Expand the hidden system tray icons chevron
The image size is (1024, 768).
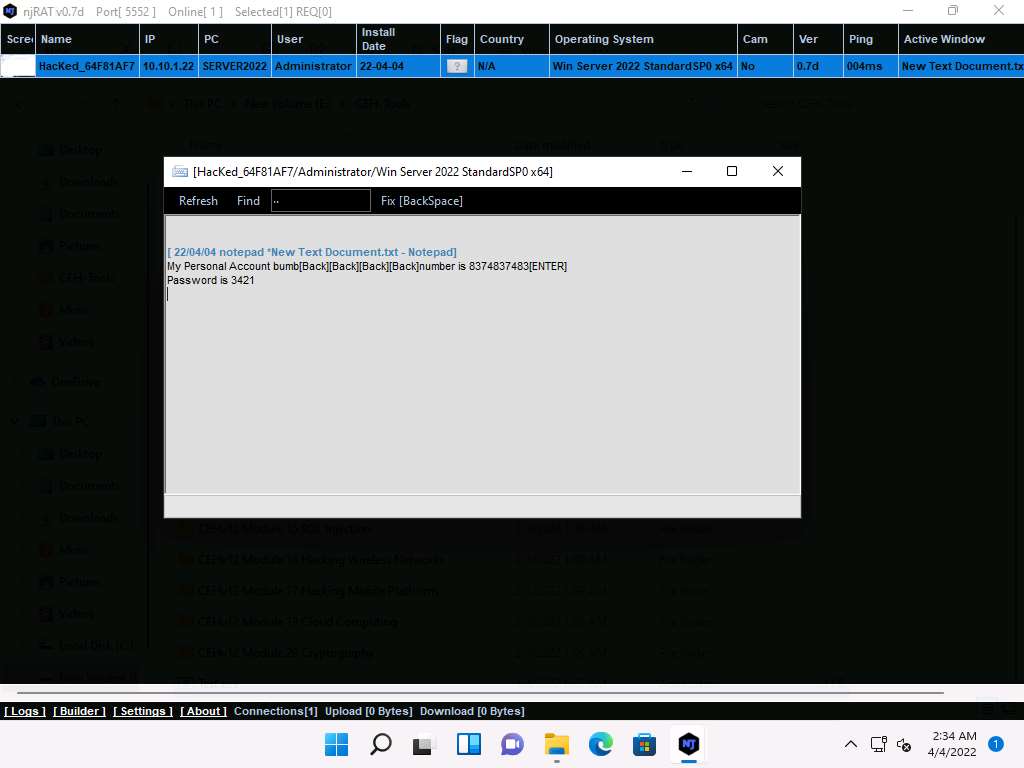pos(851,744)
